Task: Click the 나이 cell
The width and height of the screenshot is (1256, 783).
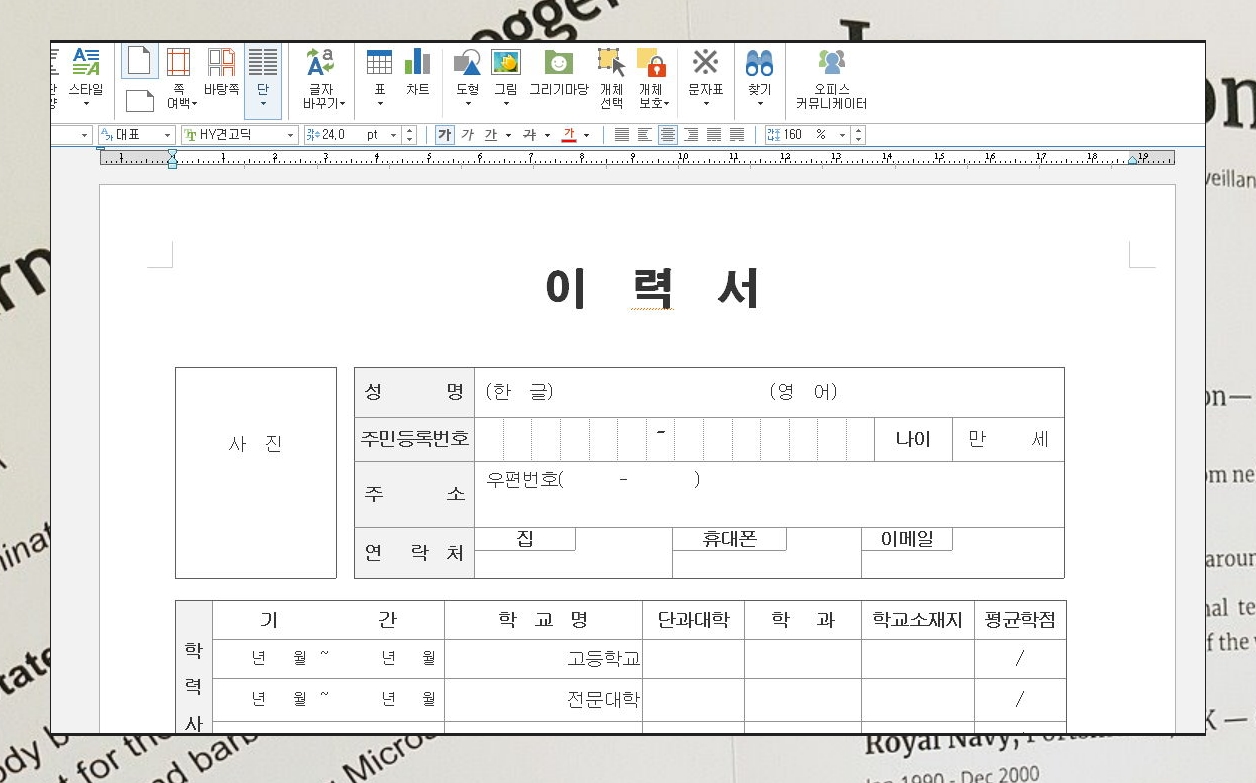Action: click(913, 439)
